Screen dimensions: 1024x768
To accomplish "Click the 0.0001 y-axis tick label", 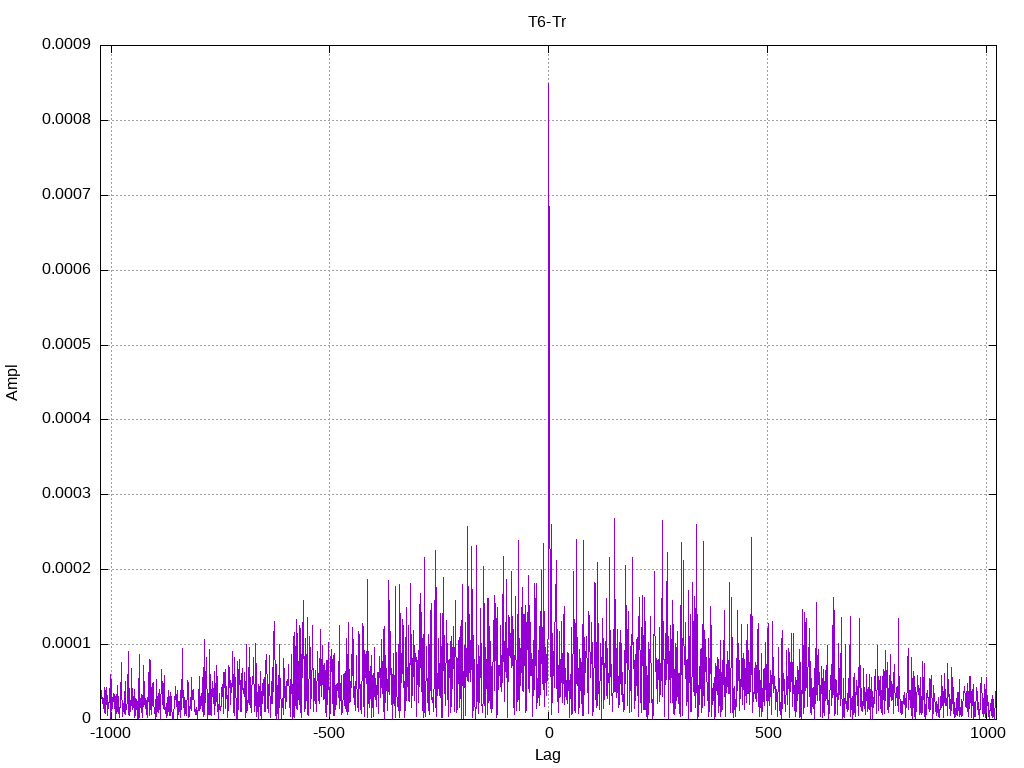I will [x=66, y=644].
